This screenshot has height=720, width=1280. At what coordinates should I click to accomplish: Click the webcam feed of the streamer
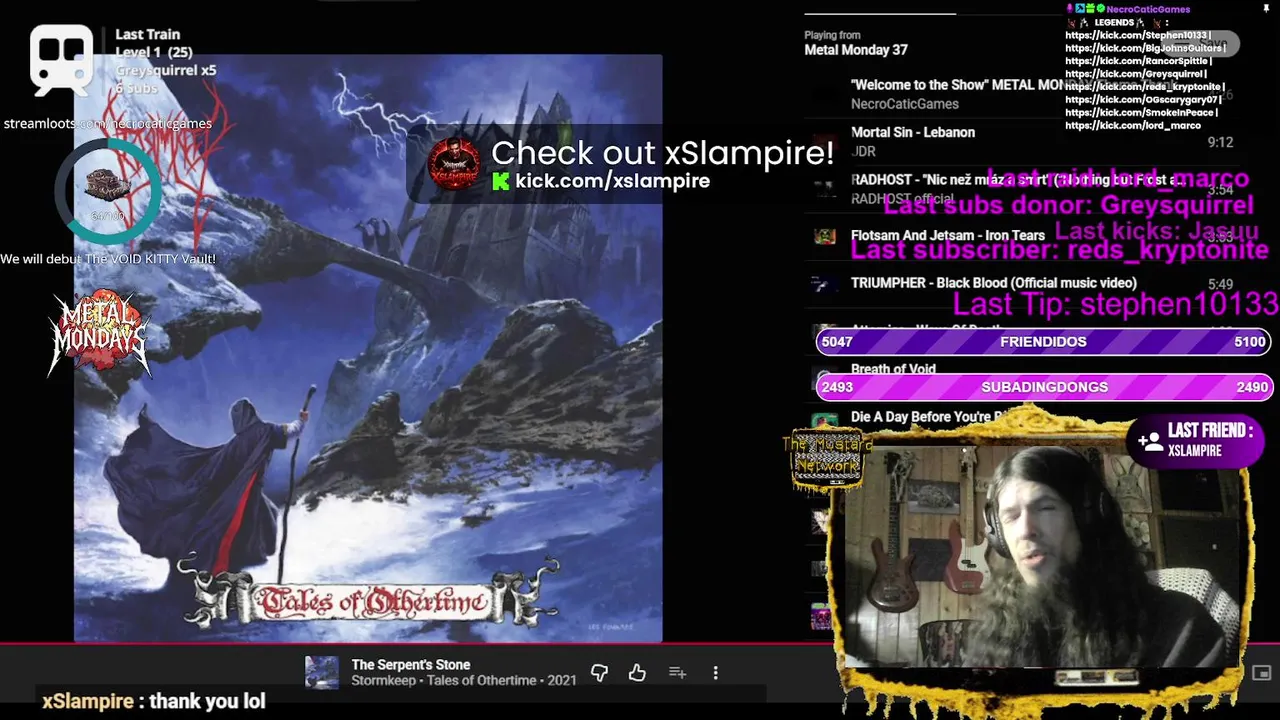coord(1040,557)
